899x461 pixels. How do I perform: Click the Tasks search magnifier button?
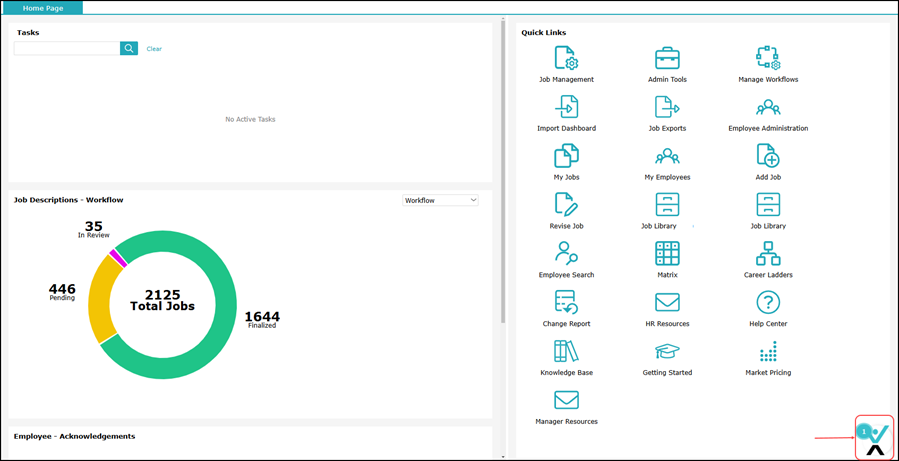point(129,48)
